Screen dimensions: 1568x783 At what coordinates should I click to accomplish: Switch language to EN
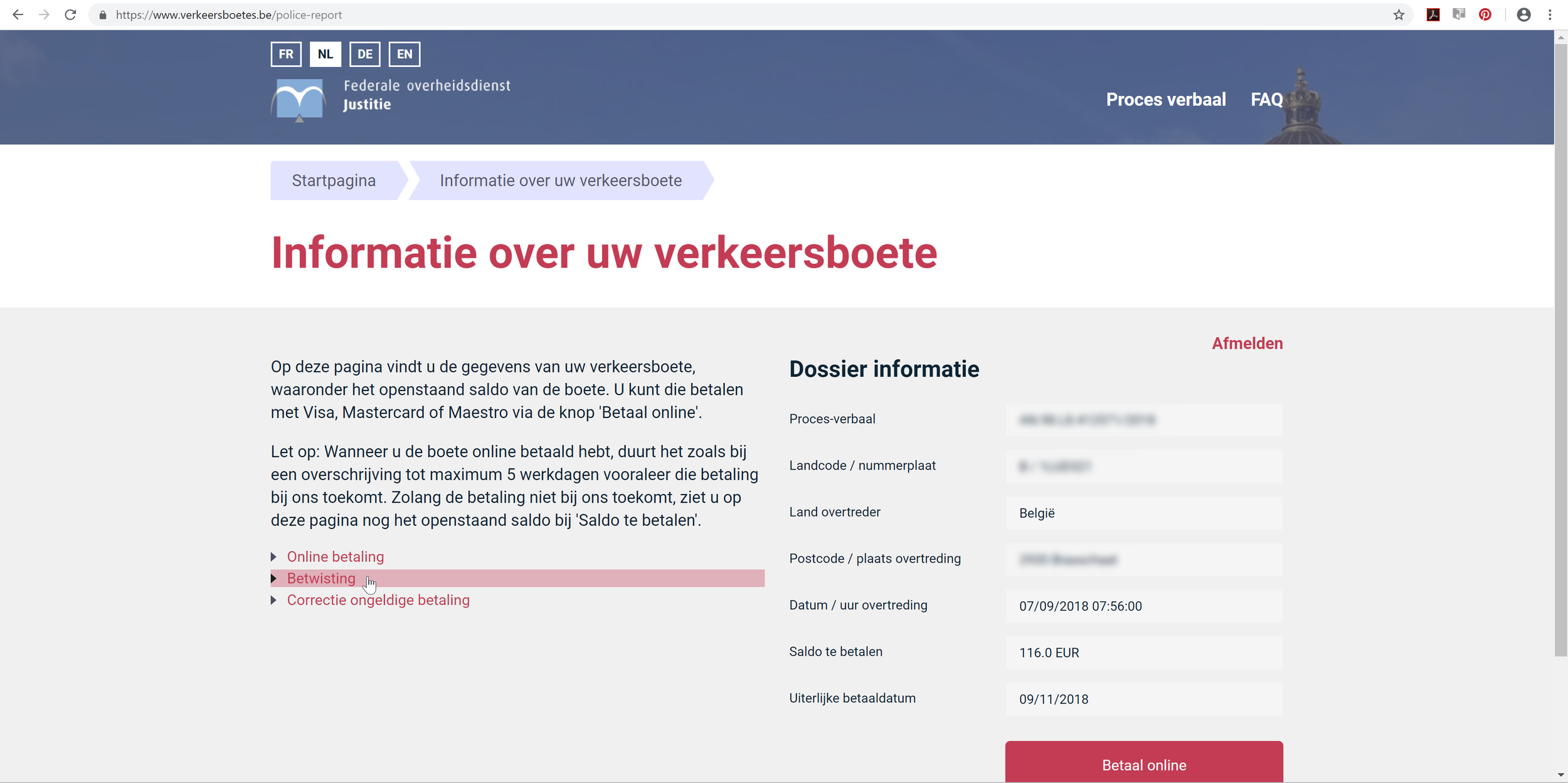[405, 54]
